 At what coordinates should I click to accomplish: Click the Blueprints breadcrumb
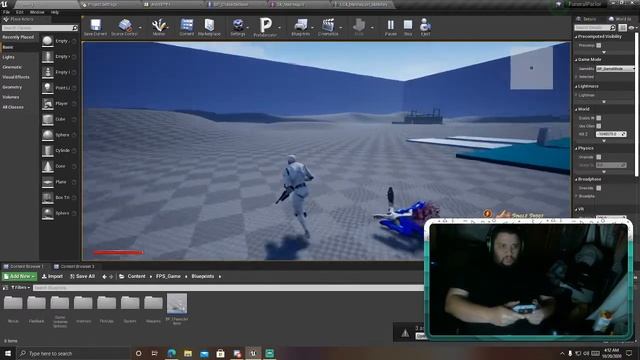(x=203, y=277)
